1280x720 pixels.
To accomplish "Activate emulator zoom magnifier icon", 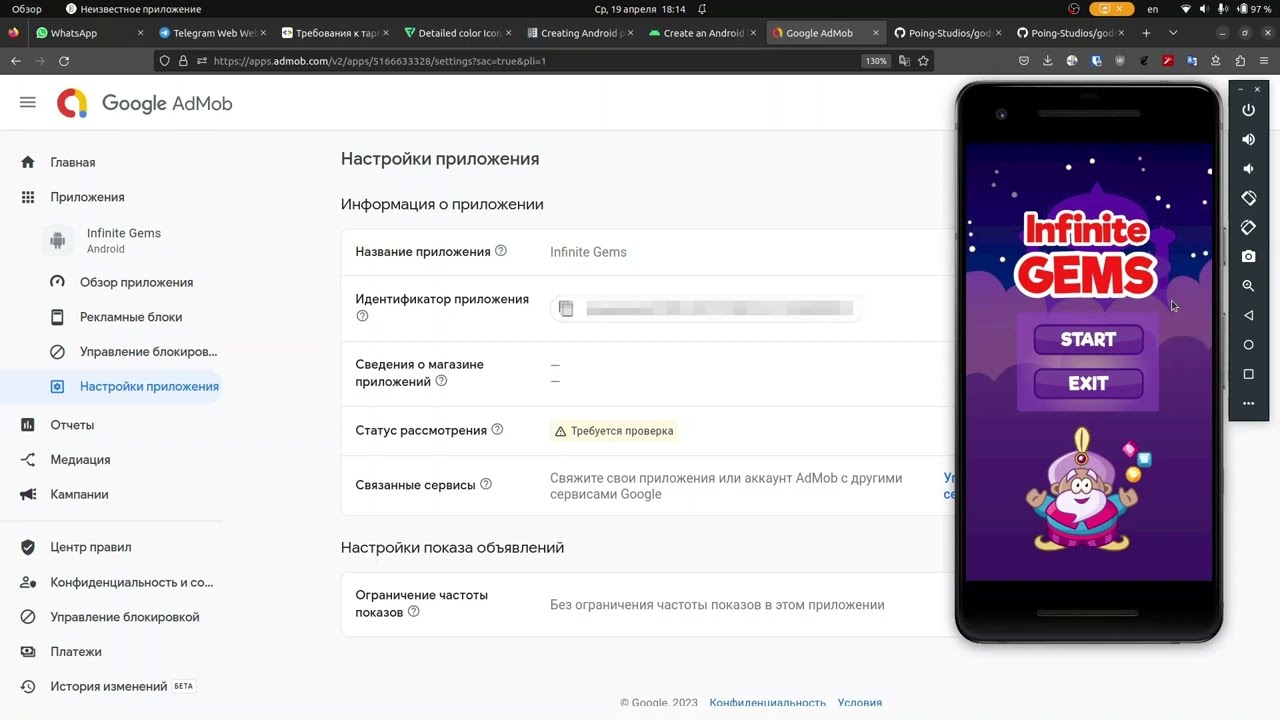I will click(1248, 286).
